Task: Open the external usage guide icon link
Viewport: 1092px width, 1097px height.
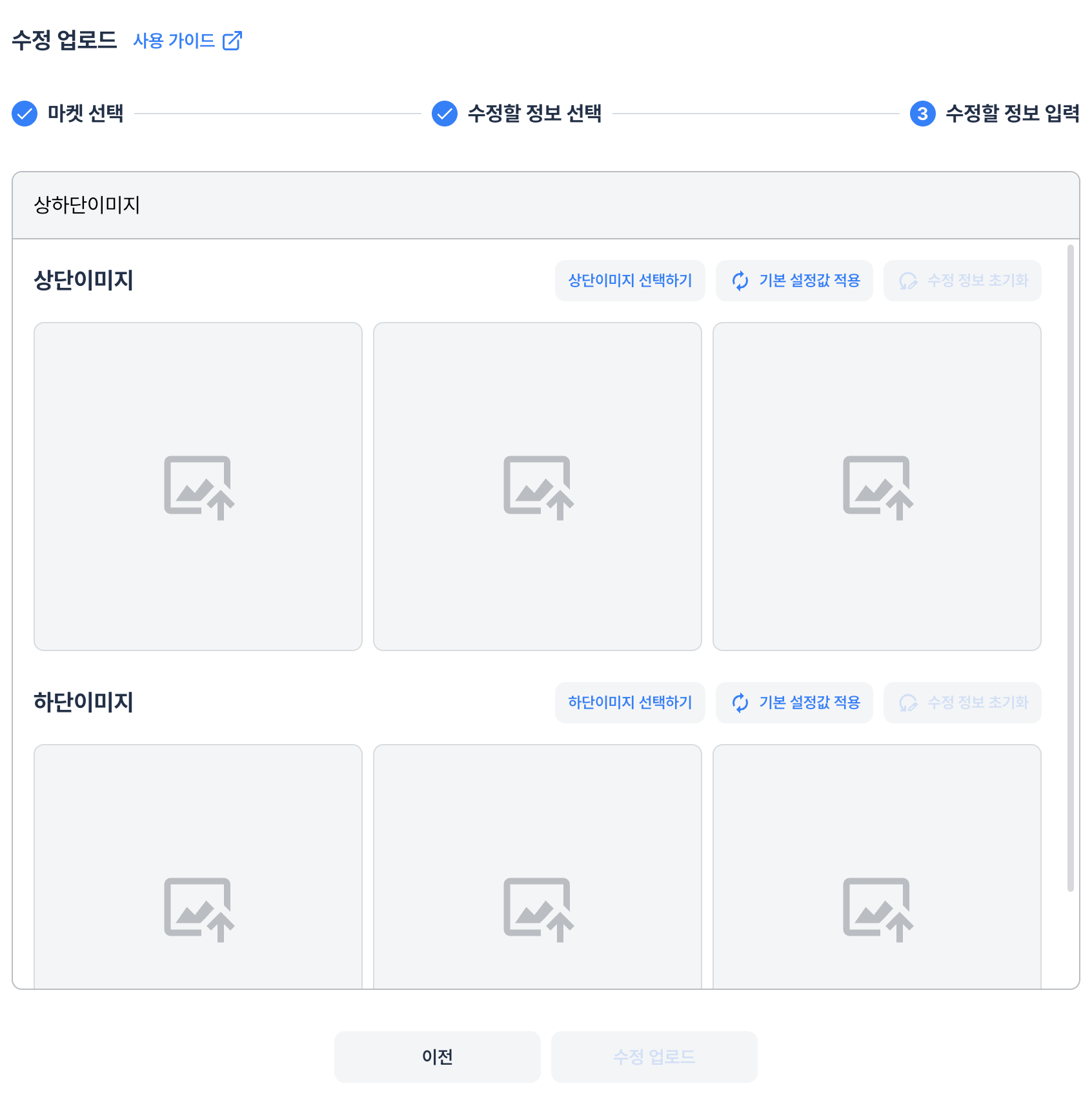Action: pos(232,41)
